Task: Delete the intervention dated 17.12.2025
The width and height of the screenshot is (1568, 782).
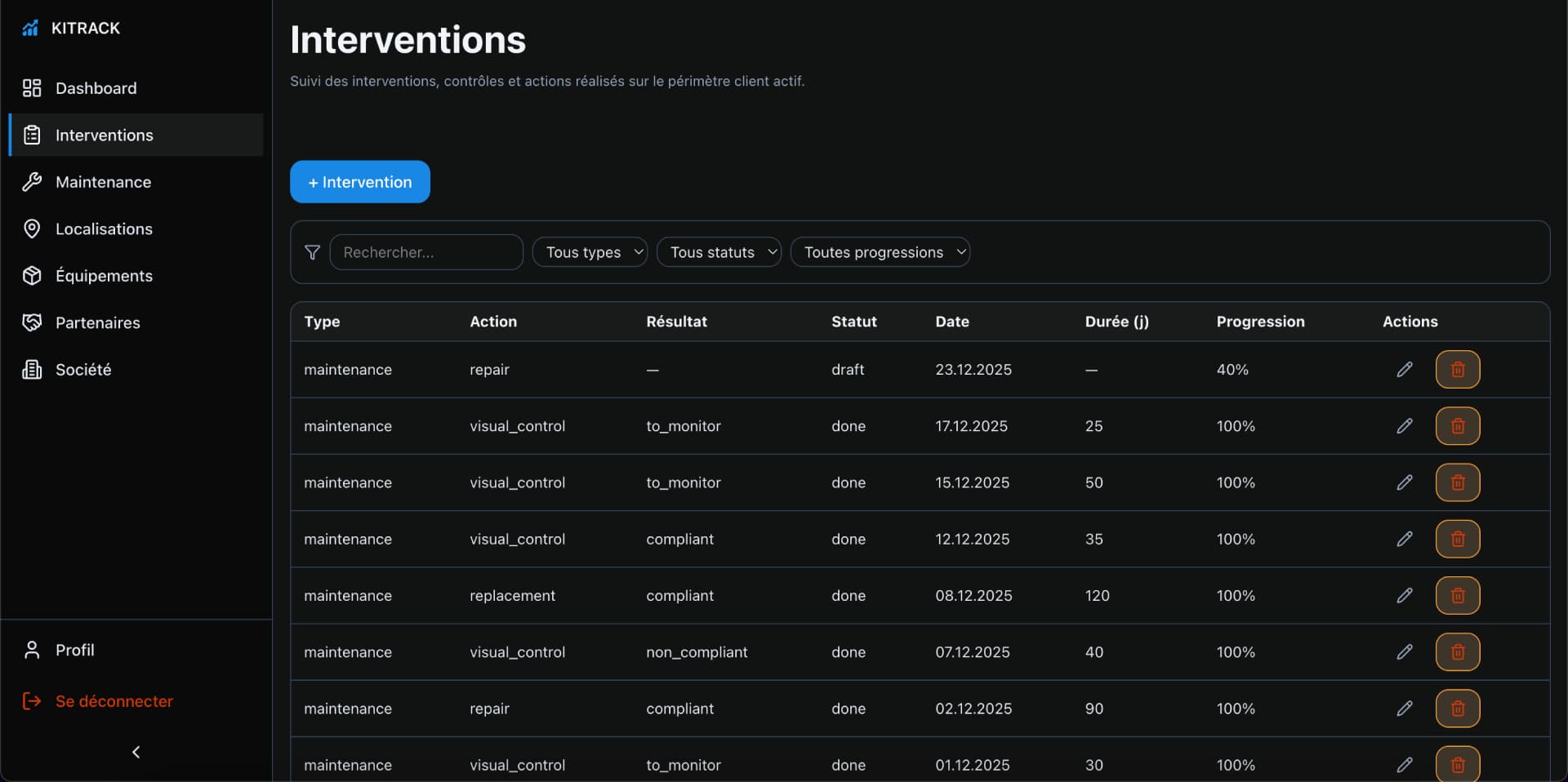Action: [x=1457, y=426]
